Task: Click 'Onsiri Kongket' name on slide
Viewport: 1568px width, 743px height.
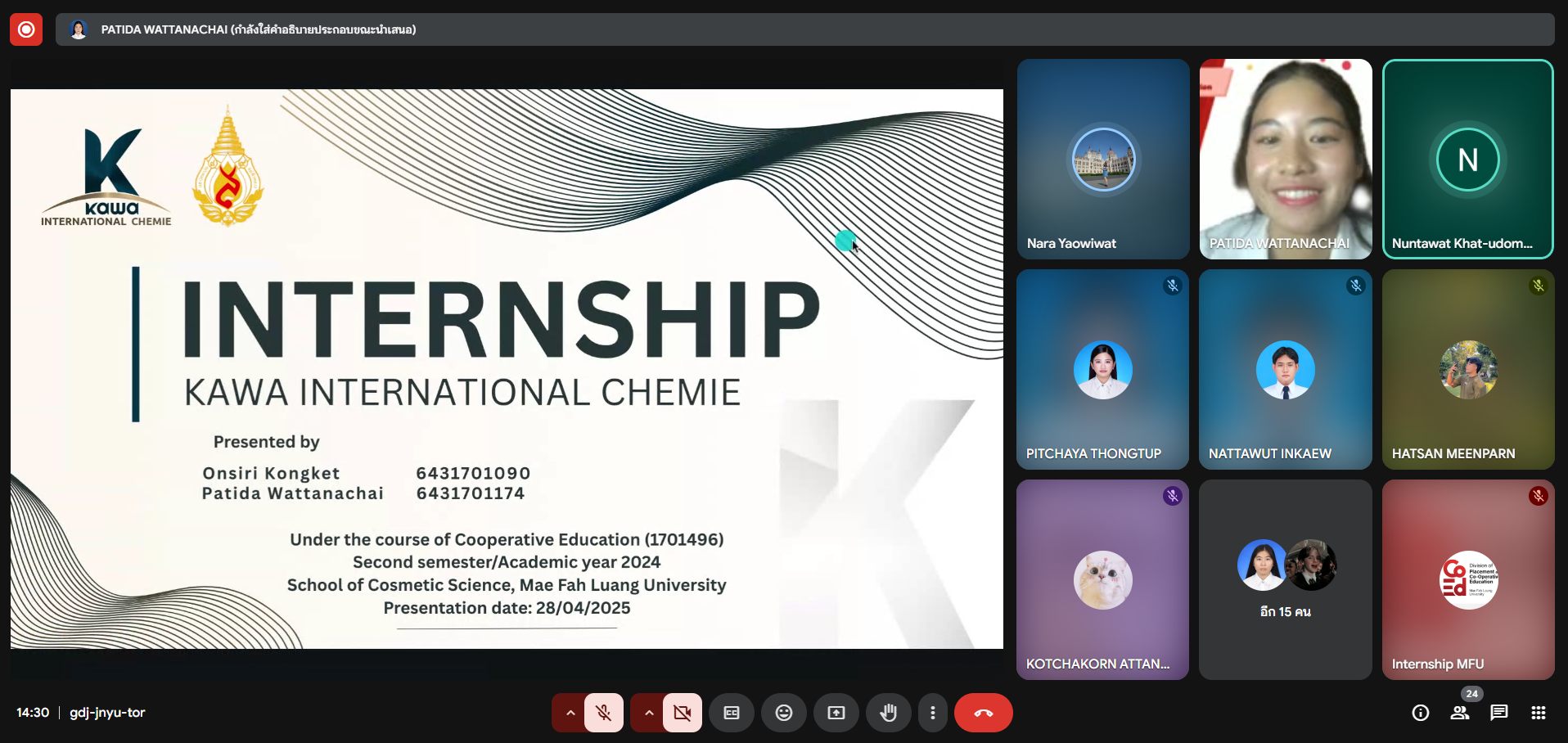Action: tap(271, 473)
